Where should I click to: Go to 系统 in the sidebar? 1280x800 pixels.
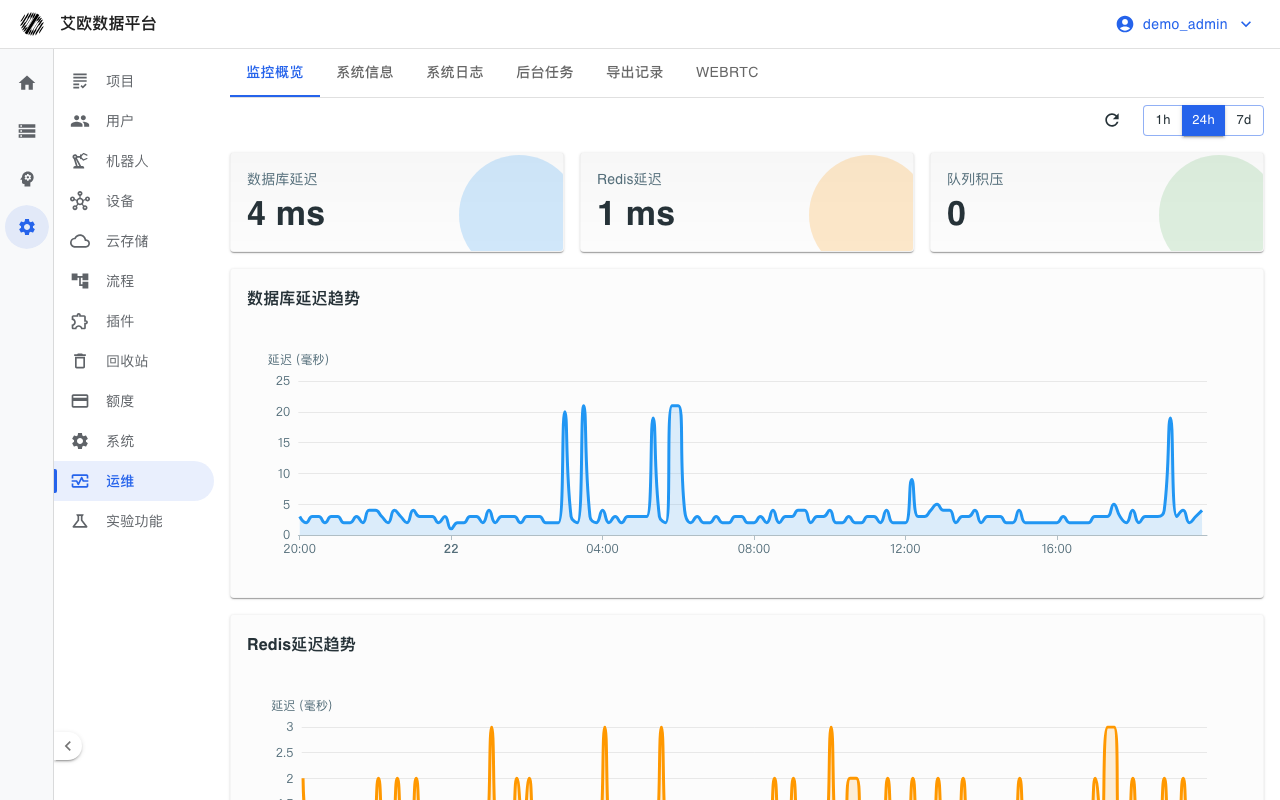tap(134, 441)
